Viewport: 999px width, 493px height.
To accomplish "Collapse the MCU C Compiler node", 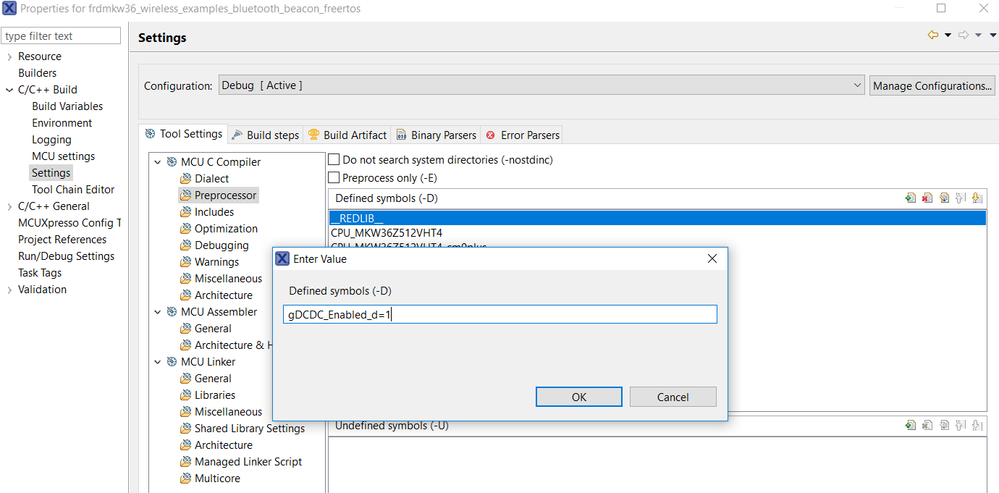I will click(x=157, y=162).
